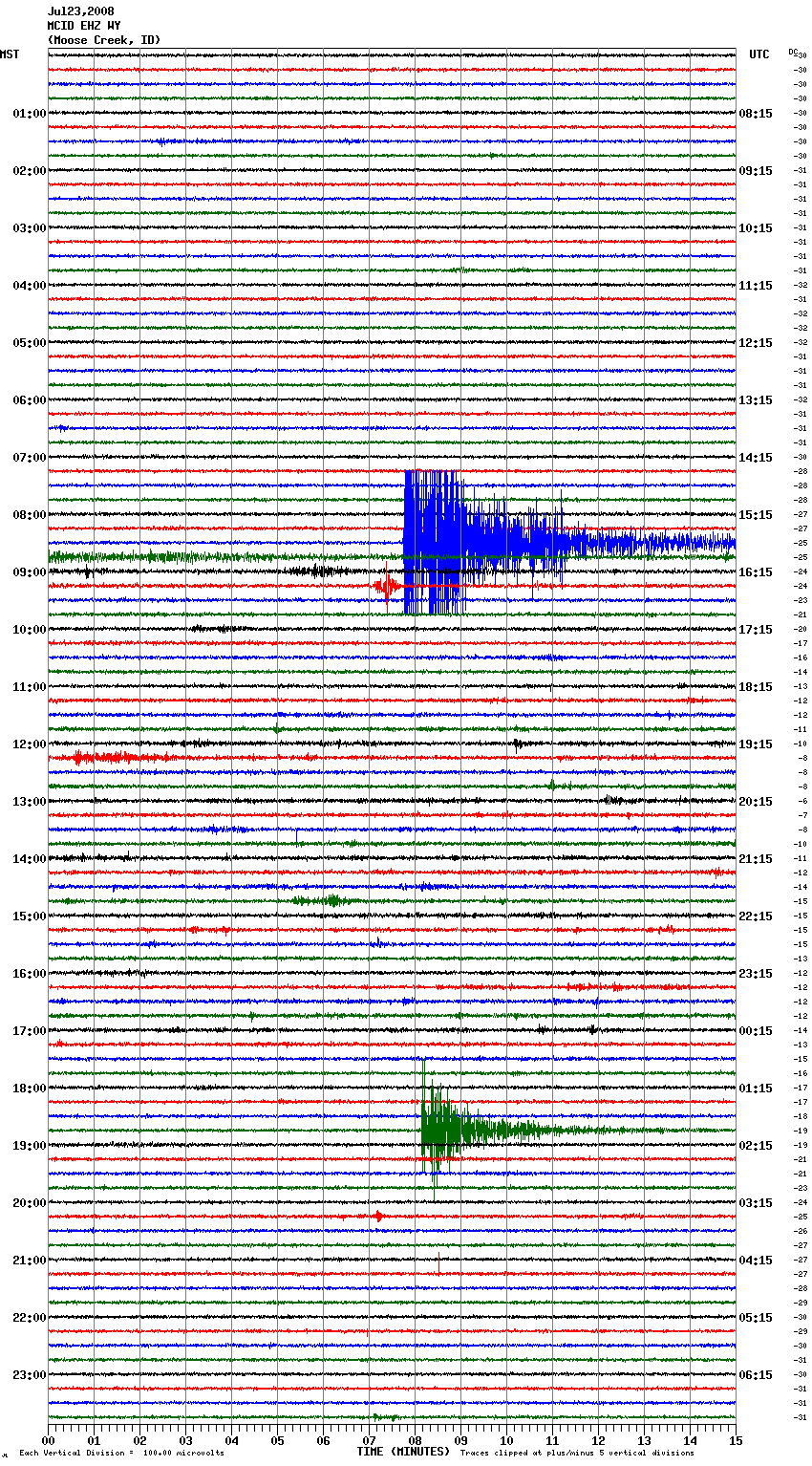Select the 04:00 MST time label
This screenshot has width=812, height=1466.
coord(30,286)
